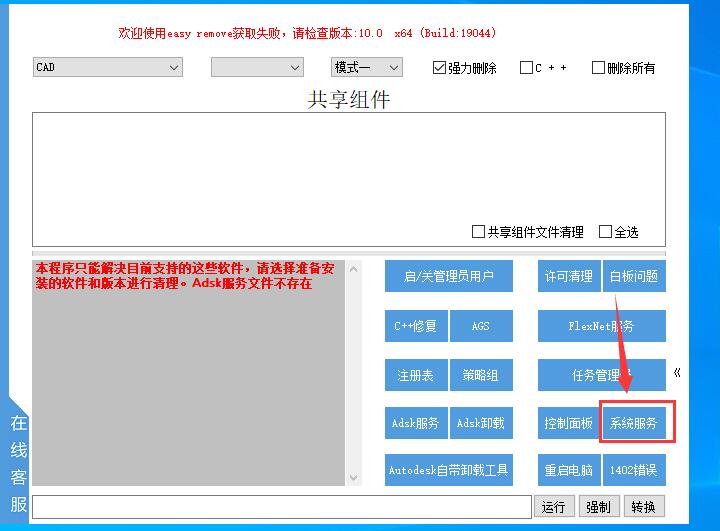Image resolution: width=720 pixels, height=531 pixels.
Task: Enable the C++ checkbox
Action: (527, 68)
